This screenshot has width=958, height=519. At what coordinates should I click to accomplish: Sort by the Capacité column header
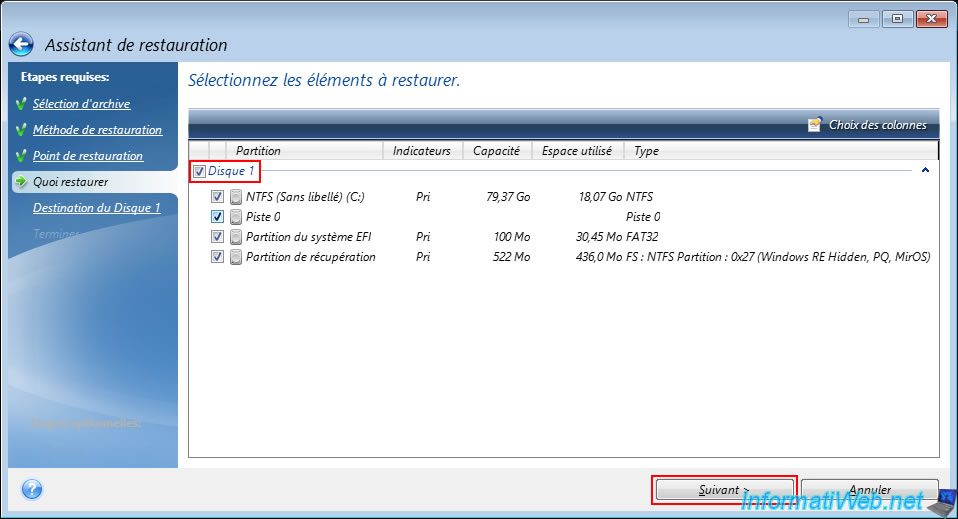(x=496, y=151)
